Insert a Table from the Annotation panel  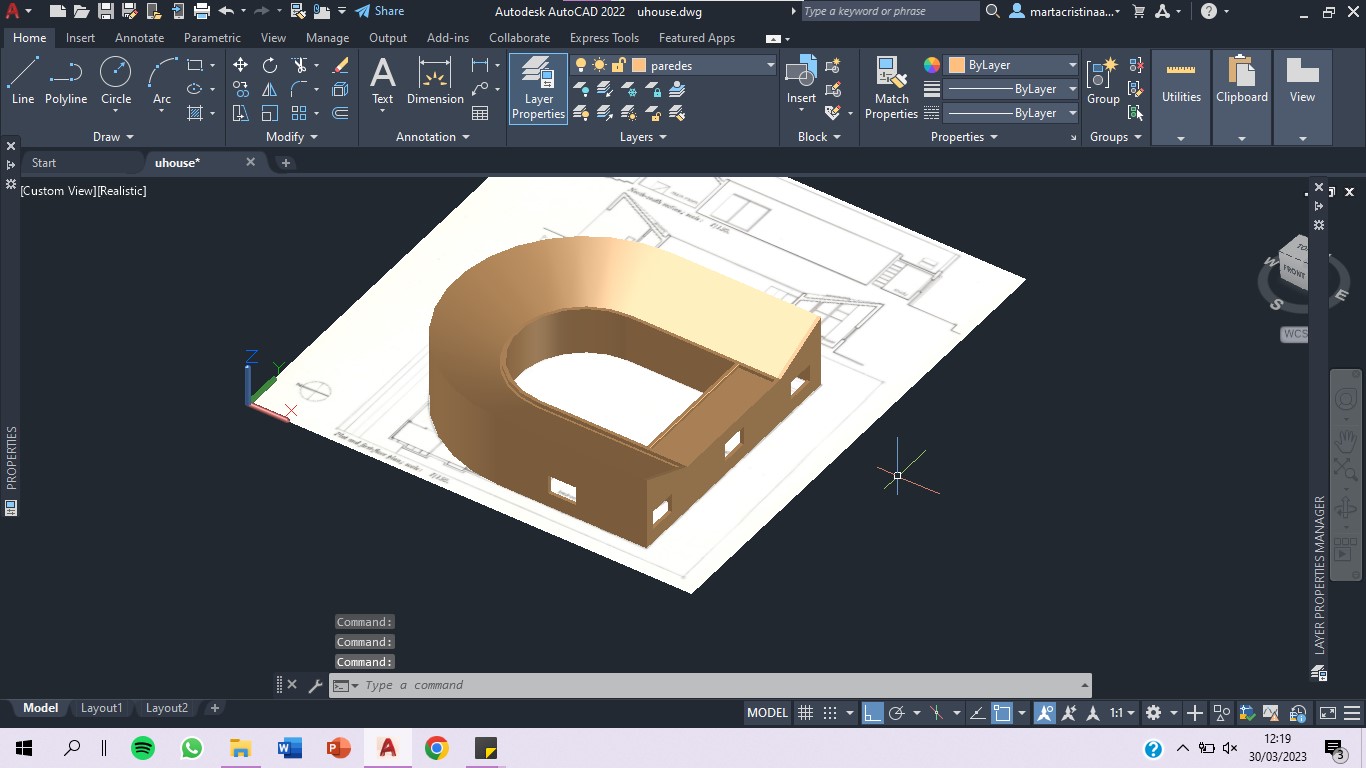click(x=480, y=113)
